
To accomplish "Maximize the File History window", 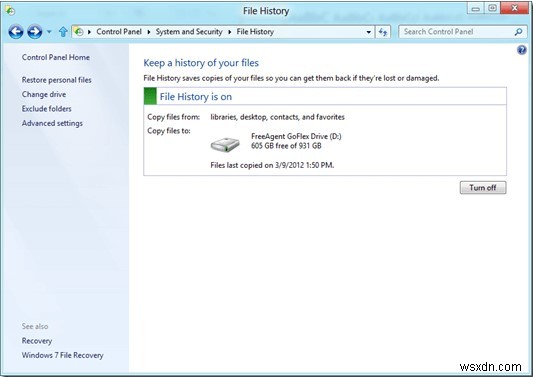I will tap(492, 8).
